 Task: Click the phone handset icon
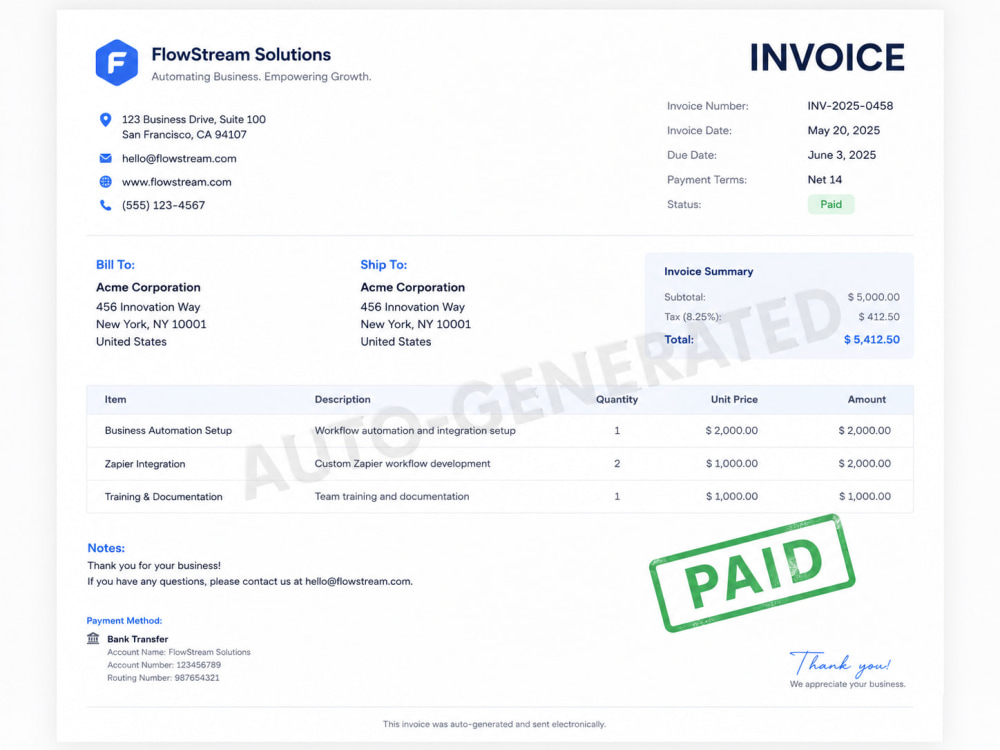click(x=105, y=205)
